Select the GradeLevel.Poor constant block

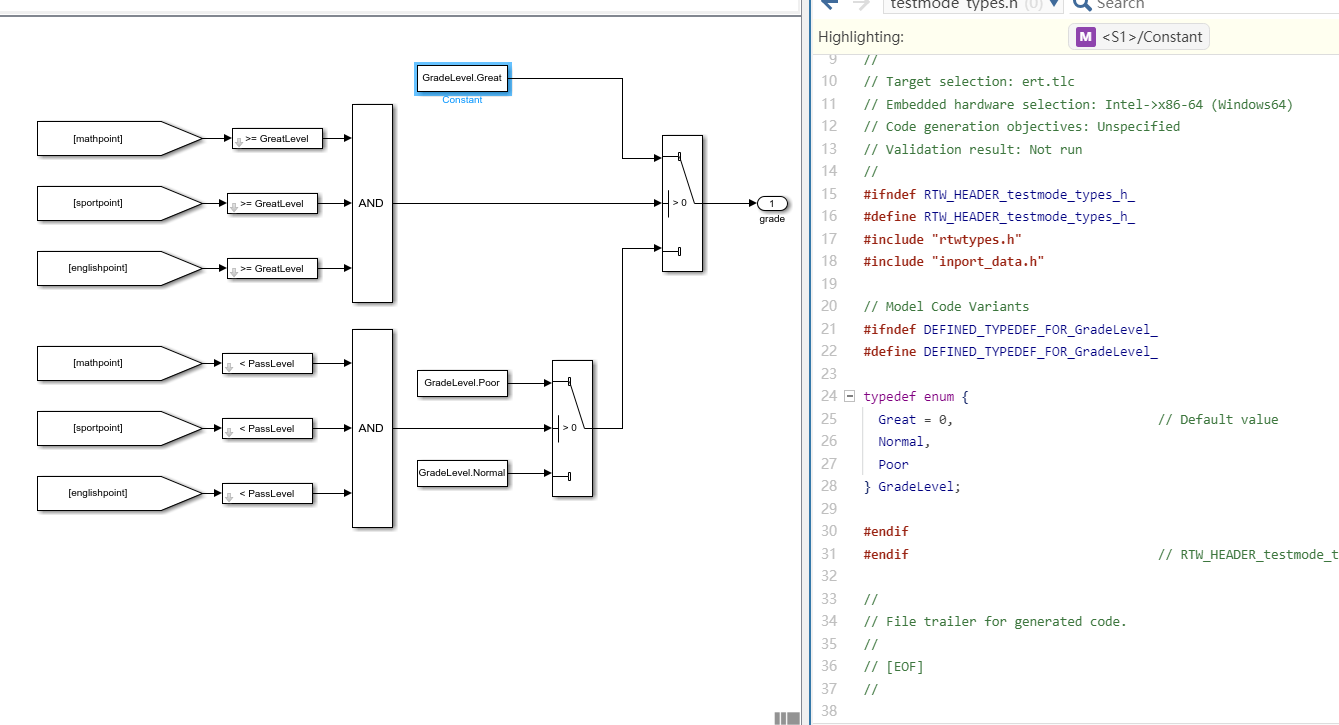tap(462, 383)
